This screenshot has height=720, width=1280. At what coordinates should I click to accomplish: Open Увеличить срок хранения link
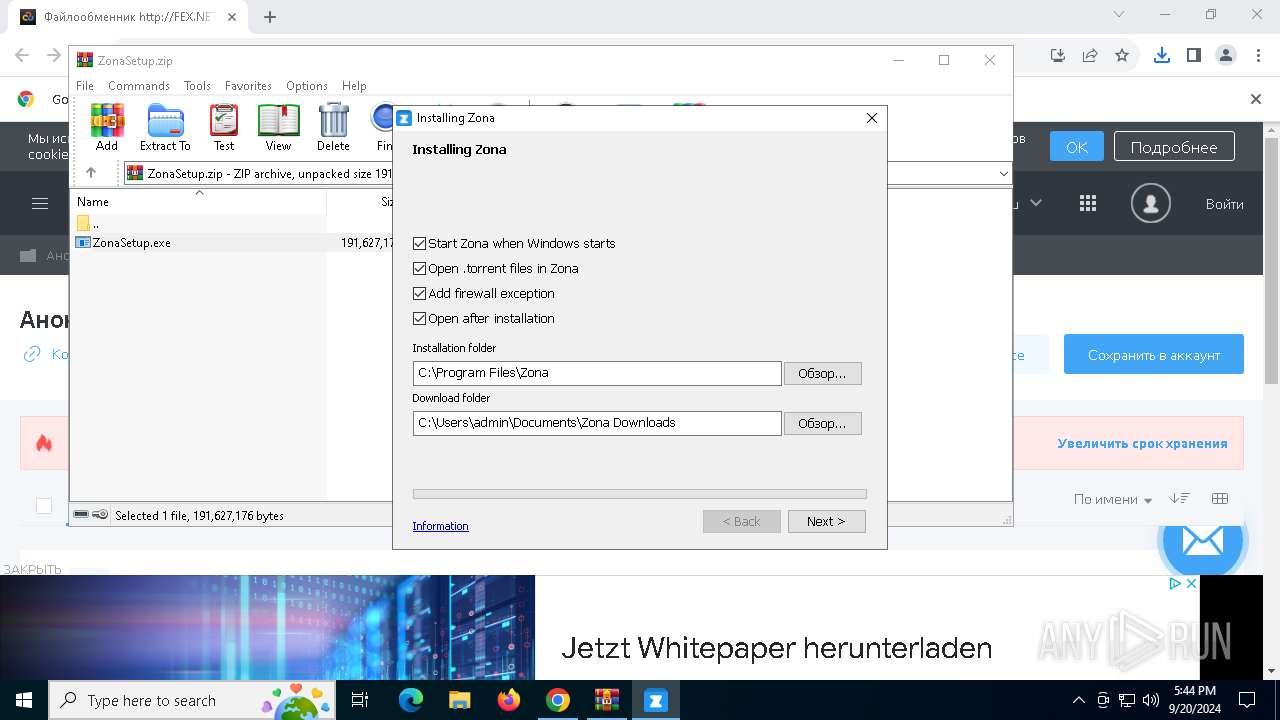point(1142,444)
